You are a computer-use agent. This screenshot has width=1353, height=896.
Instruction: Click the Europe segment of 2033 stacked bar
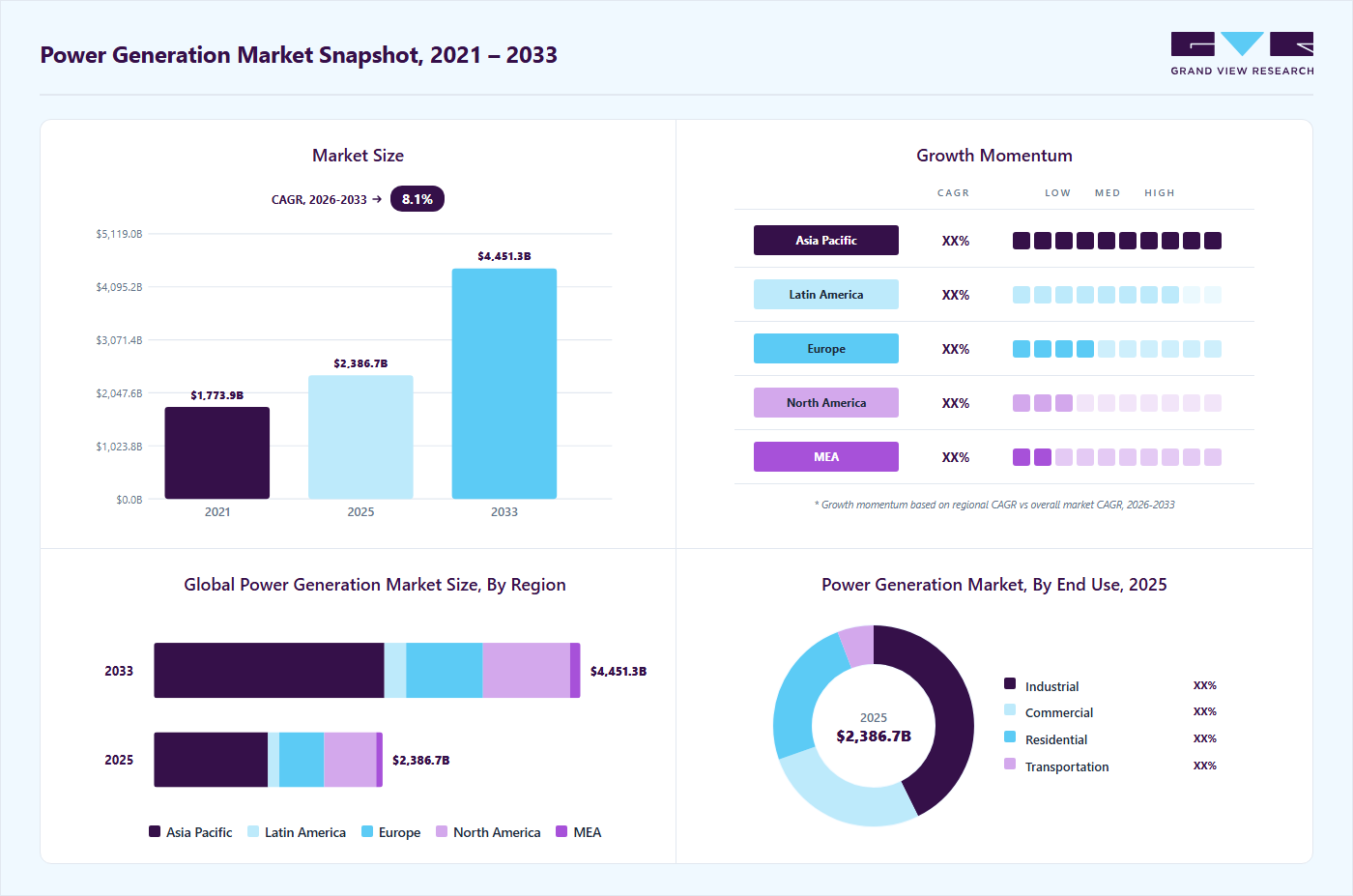click(x=445, y=671)
